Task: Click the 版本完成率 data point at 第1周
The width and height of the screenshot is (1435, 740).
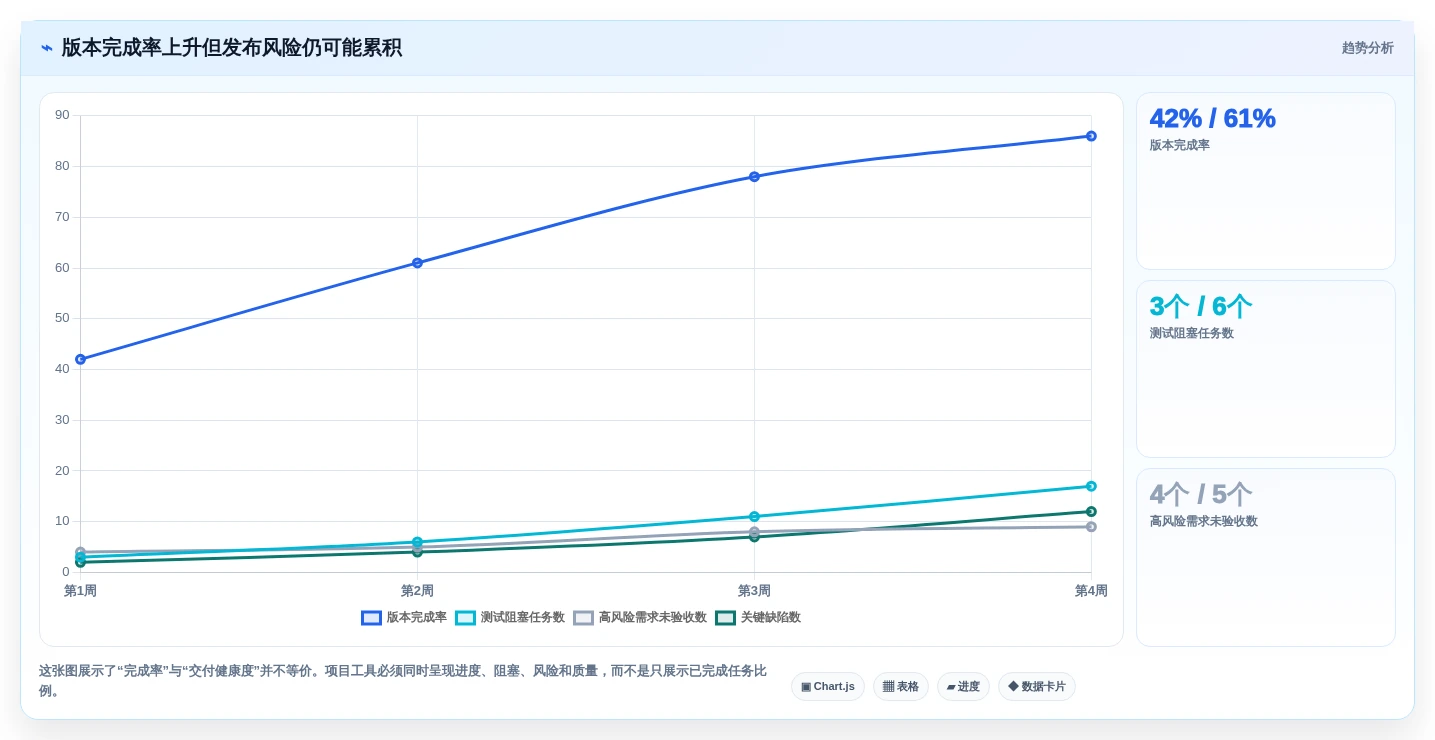Action: tap(80, 359)
